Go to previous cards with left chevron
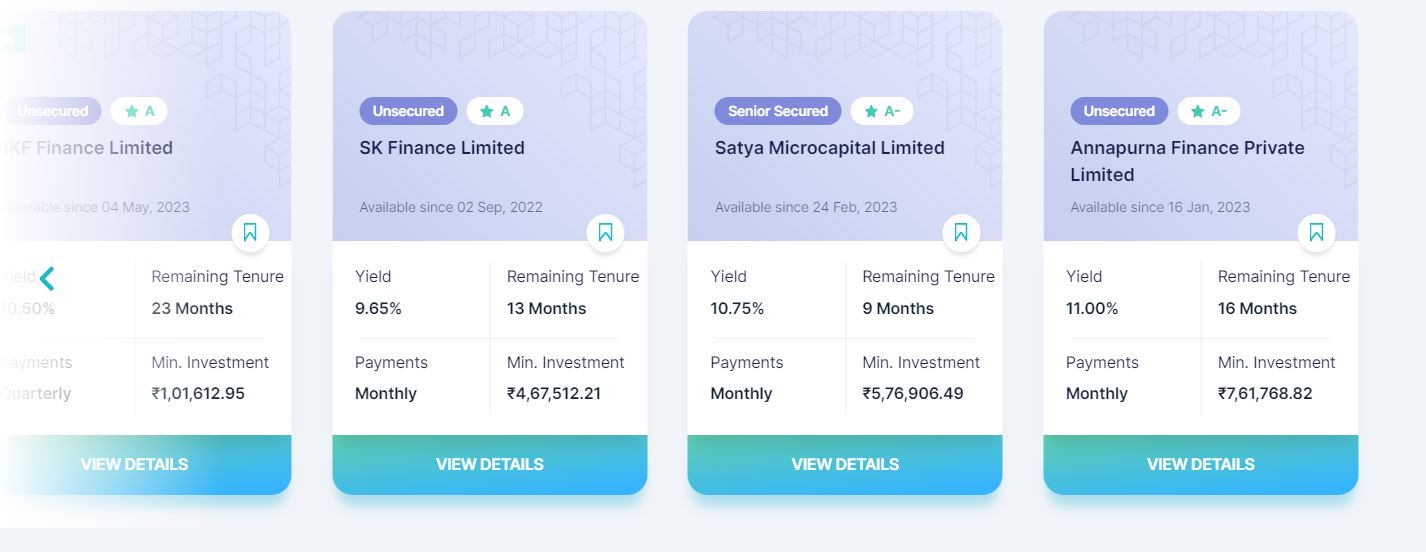 (x=47, y=278)
